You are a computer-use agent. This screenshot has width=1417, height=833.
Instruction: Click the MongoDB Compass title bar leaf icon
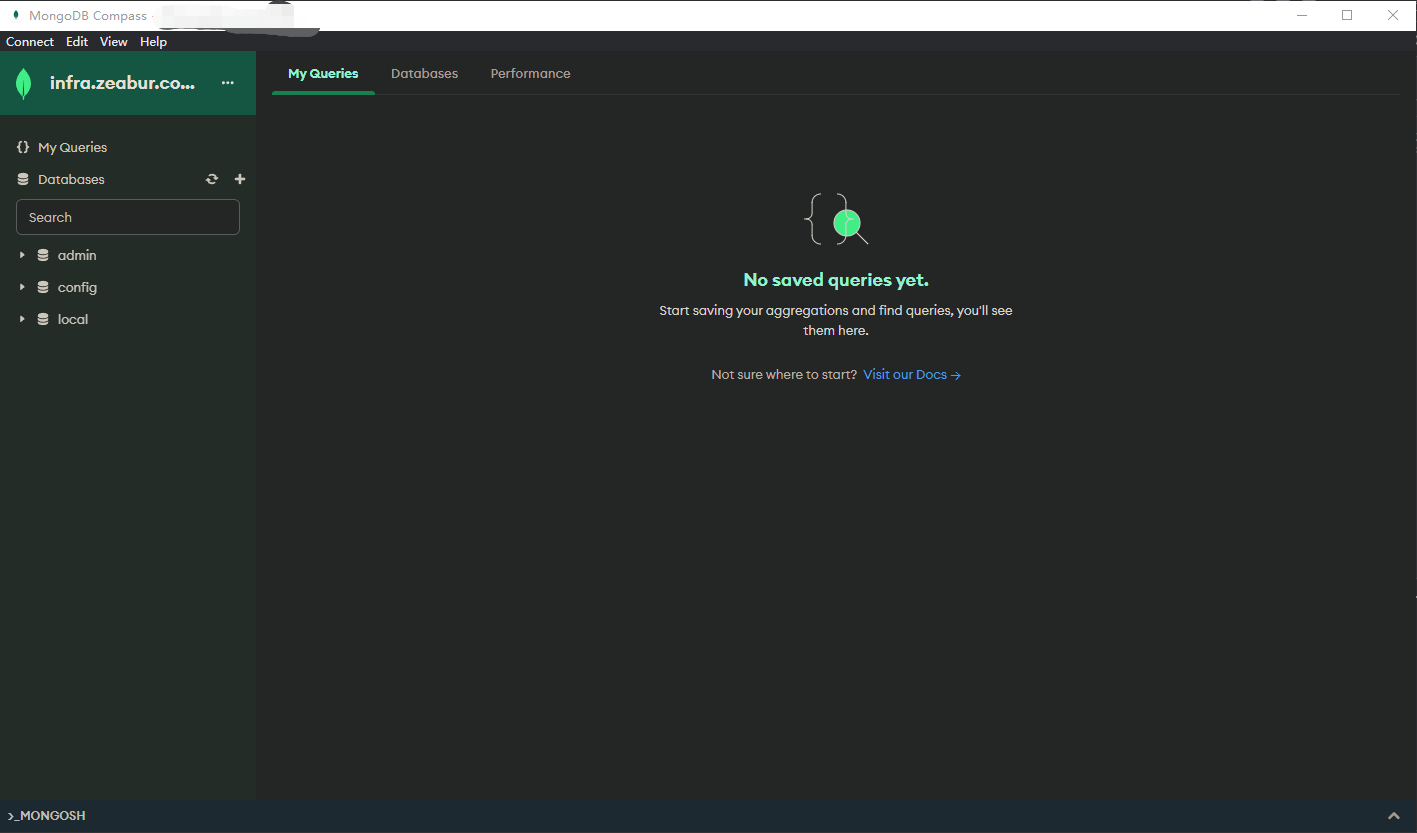[x=15, y=15]
